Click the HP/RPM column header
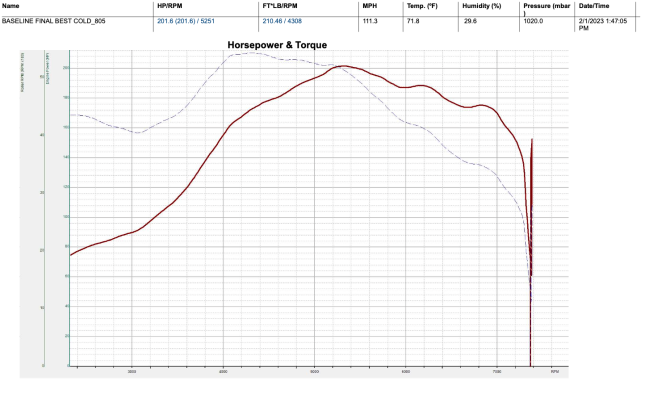 click(x=169, y=6)
